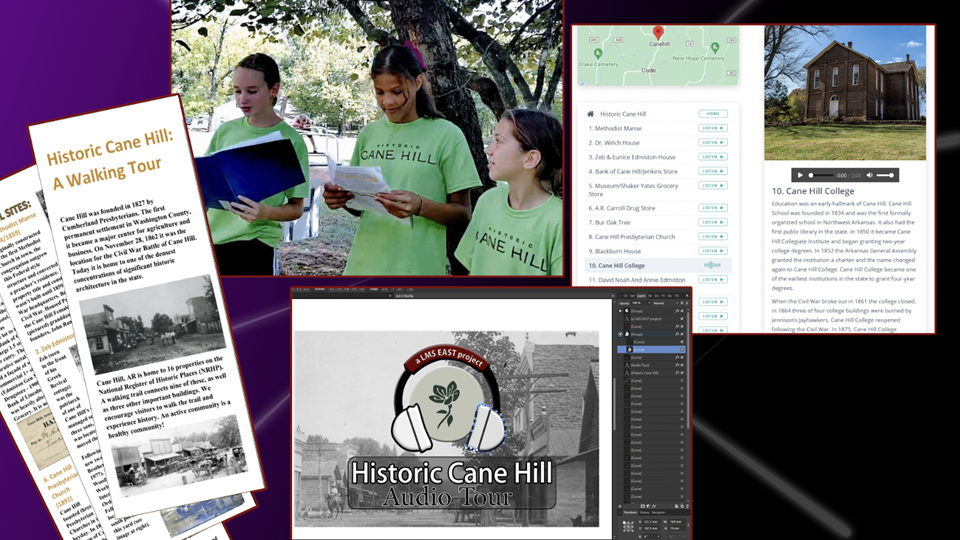960x540 pixels.
Task: Click 'Historic Cane Hill: A Walking Tour' brochure title
Action: pyautogui.click(x=111, y=159)
